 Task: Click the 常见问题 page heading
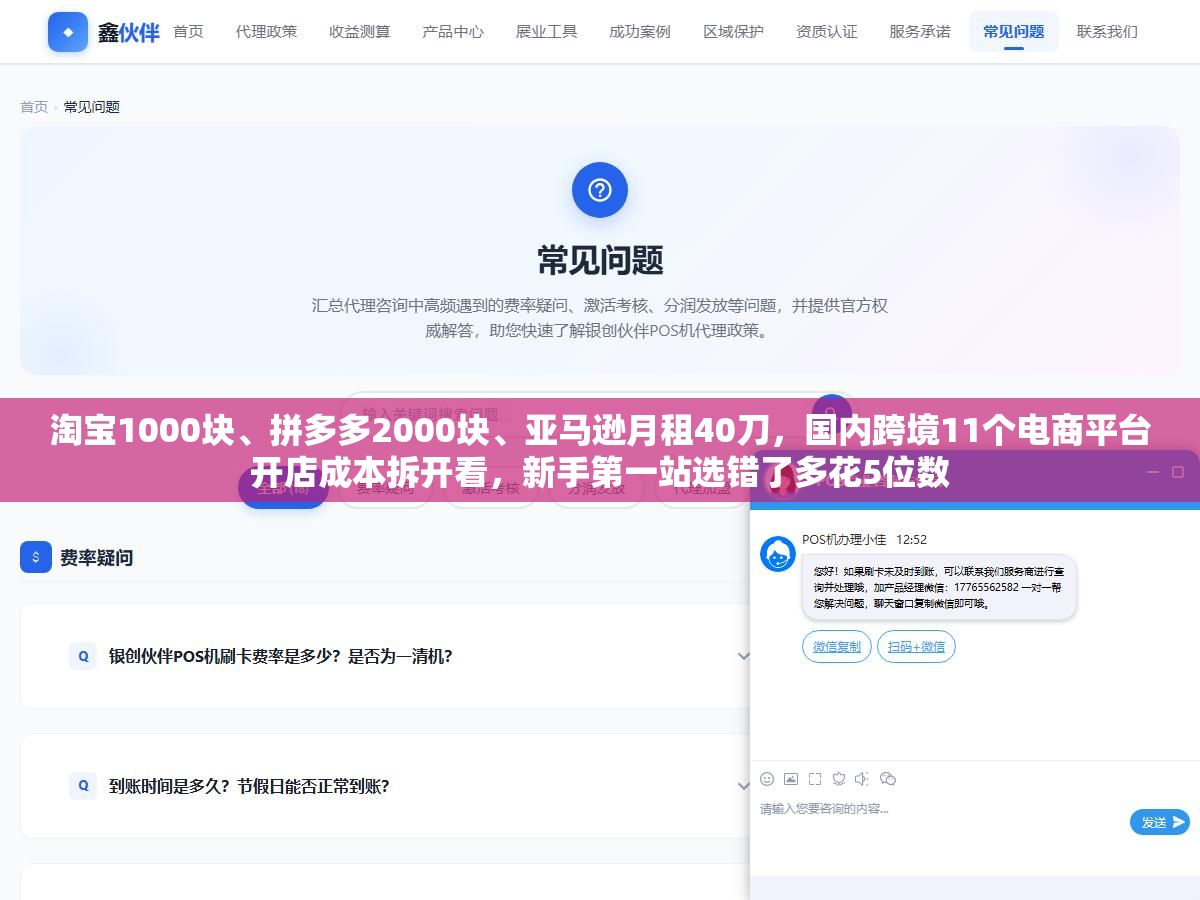pos(600,261)
